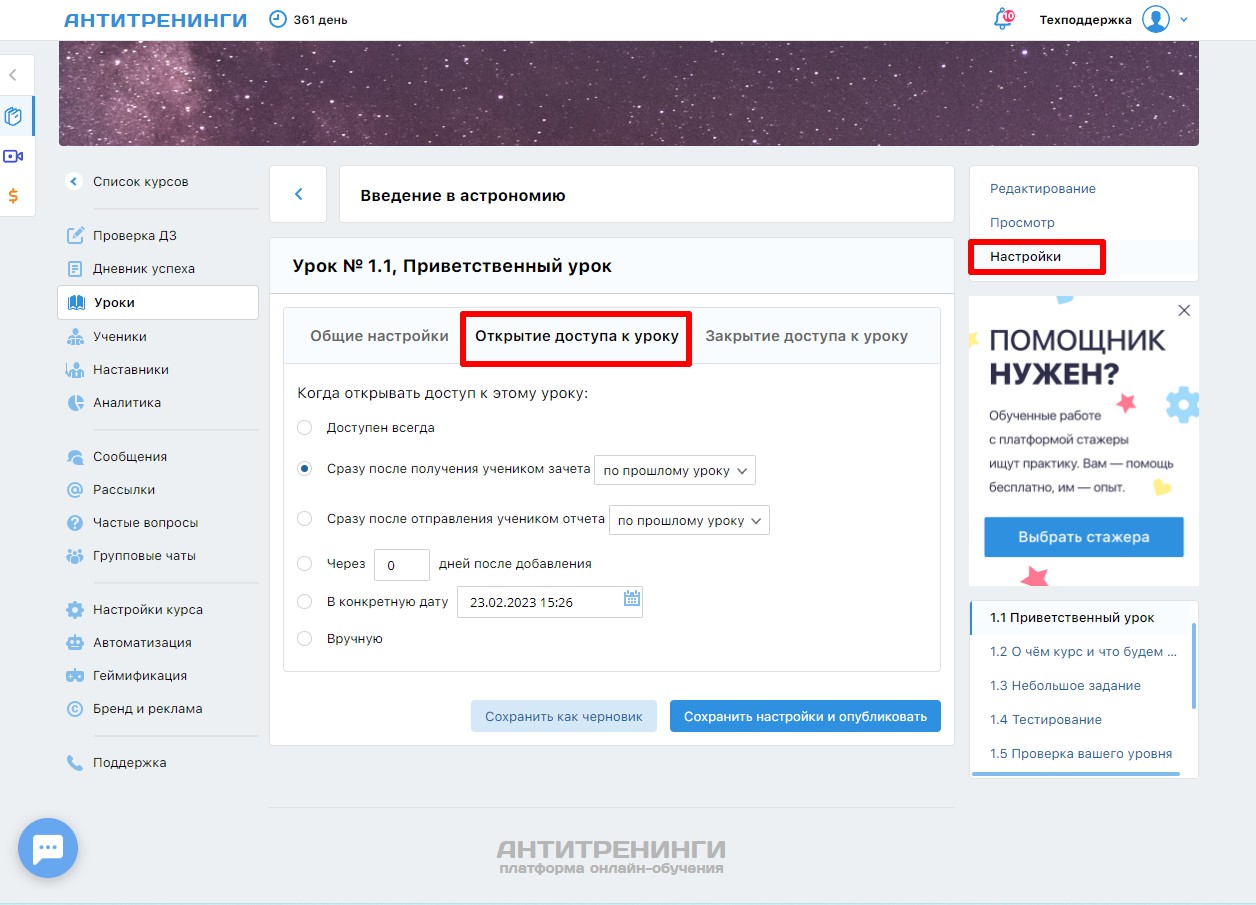Viewport: 1256px width, 905px height.
Task: Choose the В конкретную дату radio option
Action: click(x=305, y=602)
